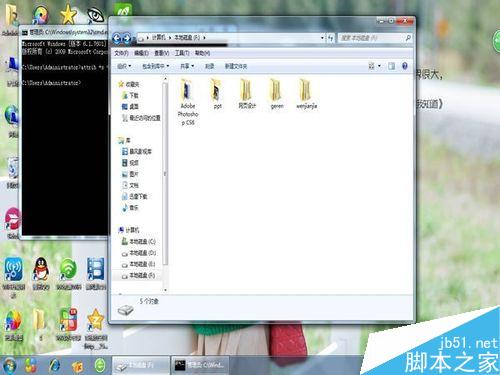Open the film-strip video desktop shortcut
The width and height of the screenshot is (500, 375).
pos(96,274)
